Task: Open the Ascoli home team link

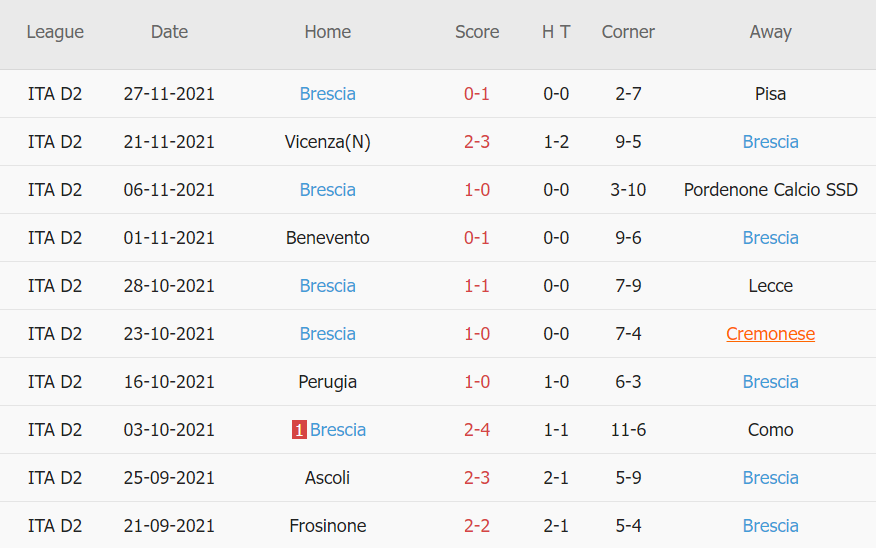Action: coord(327,478)
